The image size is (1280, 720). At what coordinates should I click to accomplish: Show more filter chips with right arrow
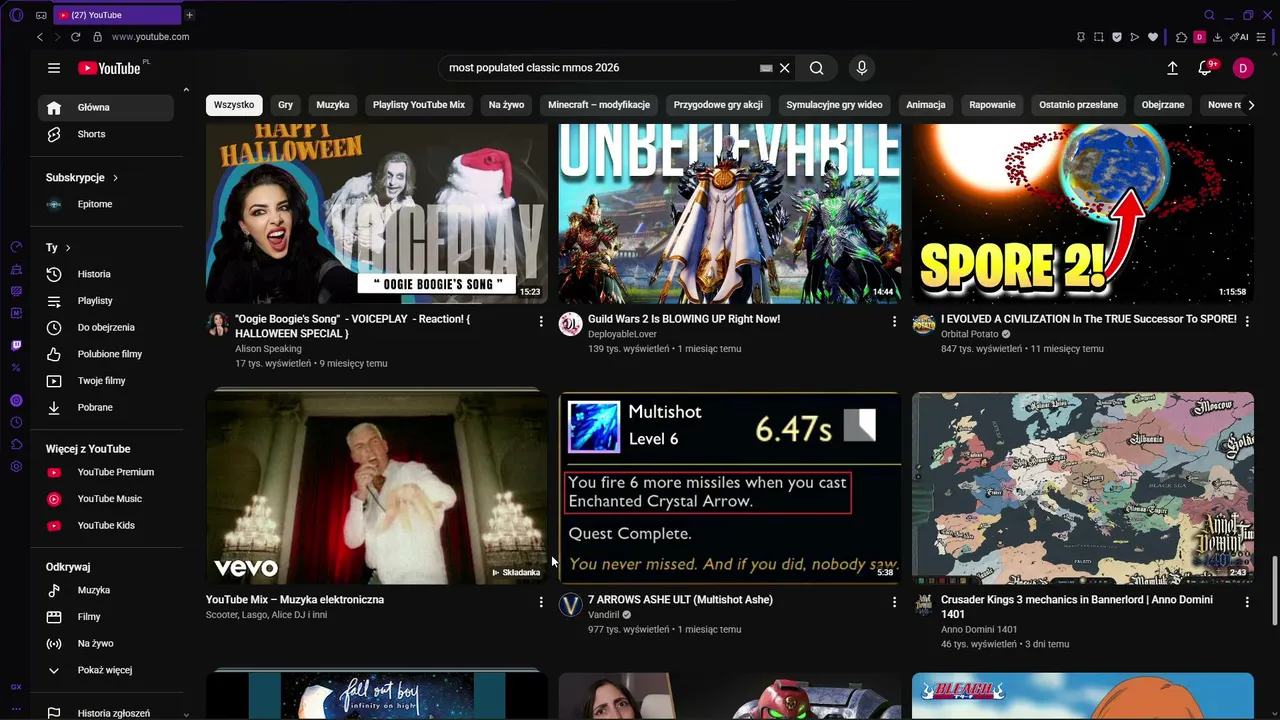click(x=1250, y=105)
